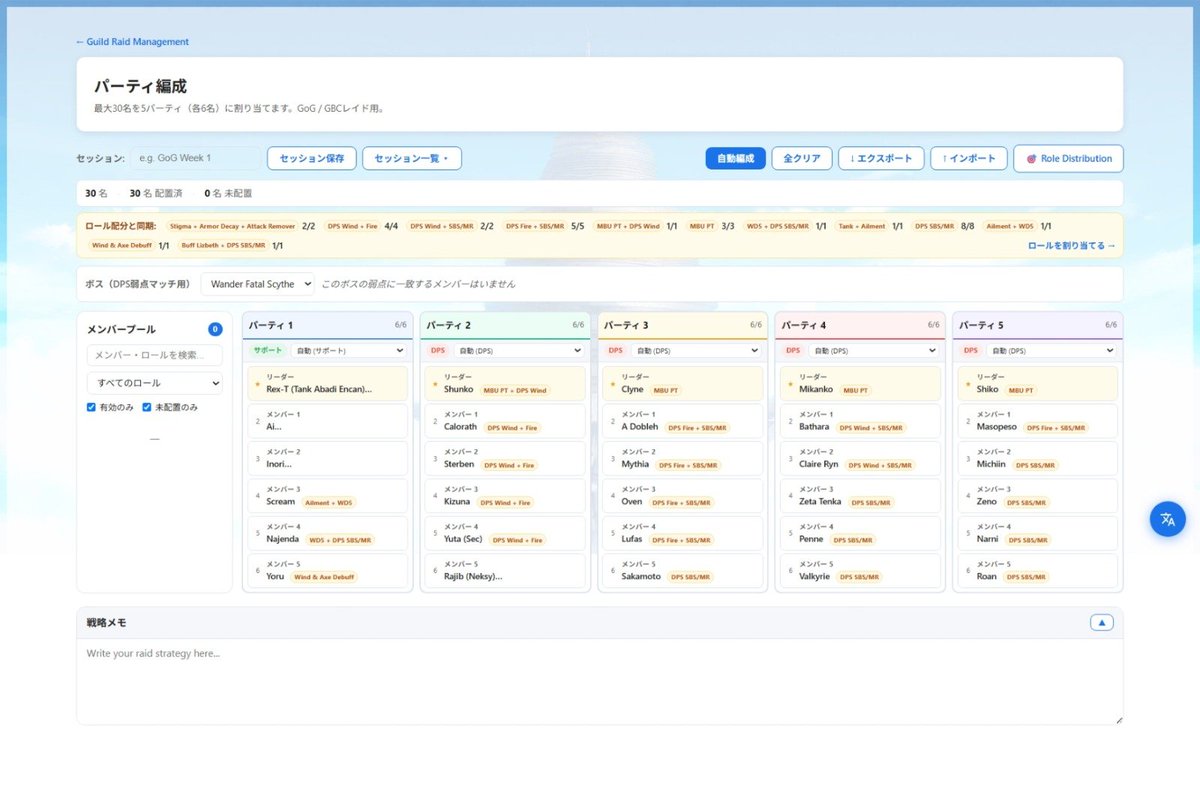Select member Zeta Tenka in パーティ 4

861,496
